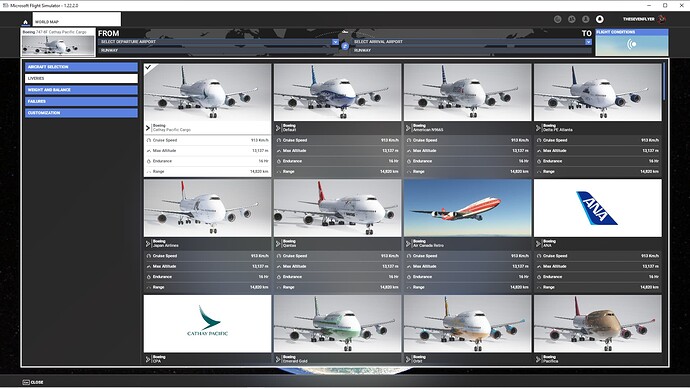Viewport: 690px width, 388px height.
Task: Open Boeing 747-8F aircraft preview tile
Action: [x=58, y=43]
